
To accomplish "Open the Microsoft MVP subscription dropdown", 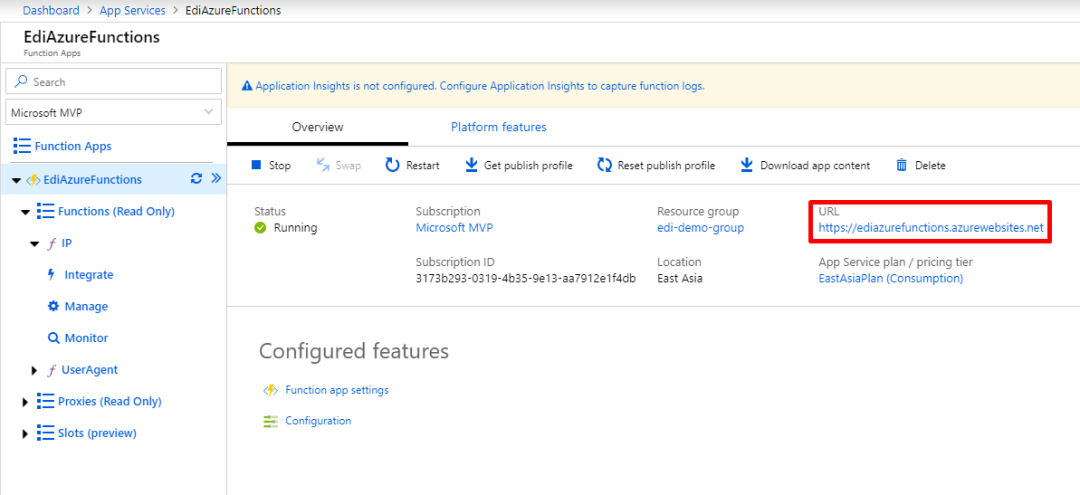I will pos(114,112).
